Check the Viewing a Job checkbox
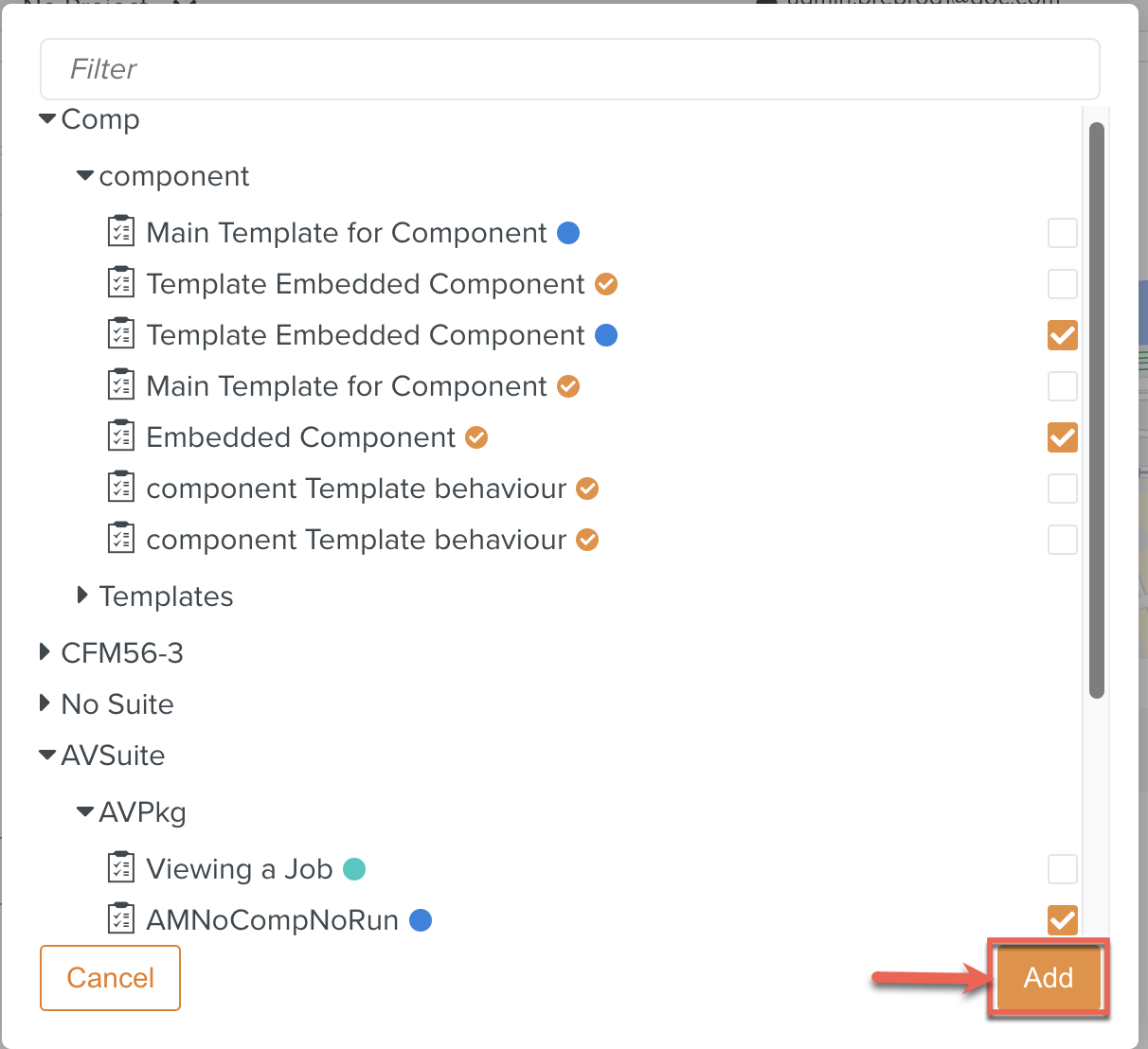1148x1049 pixels. [x=1062, y=869]
